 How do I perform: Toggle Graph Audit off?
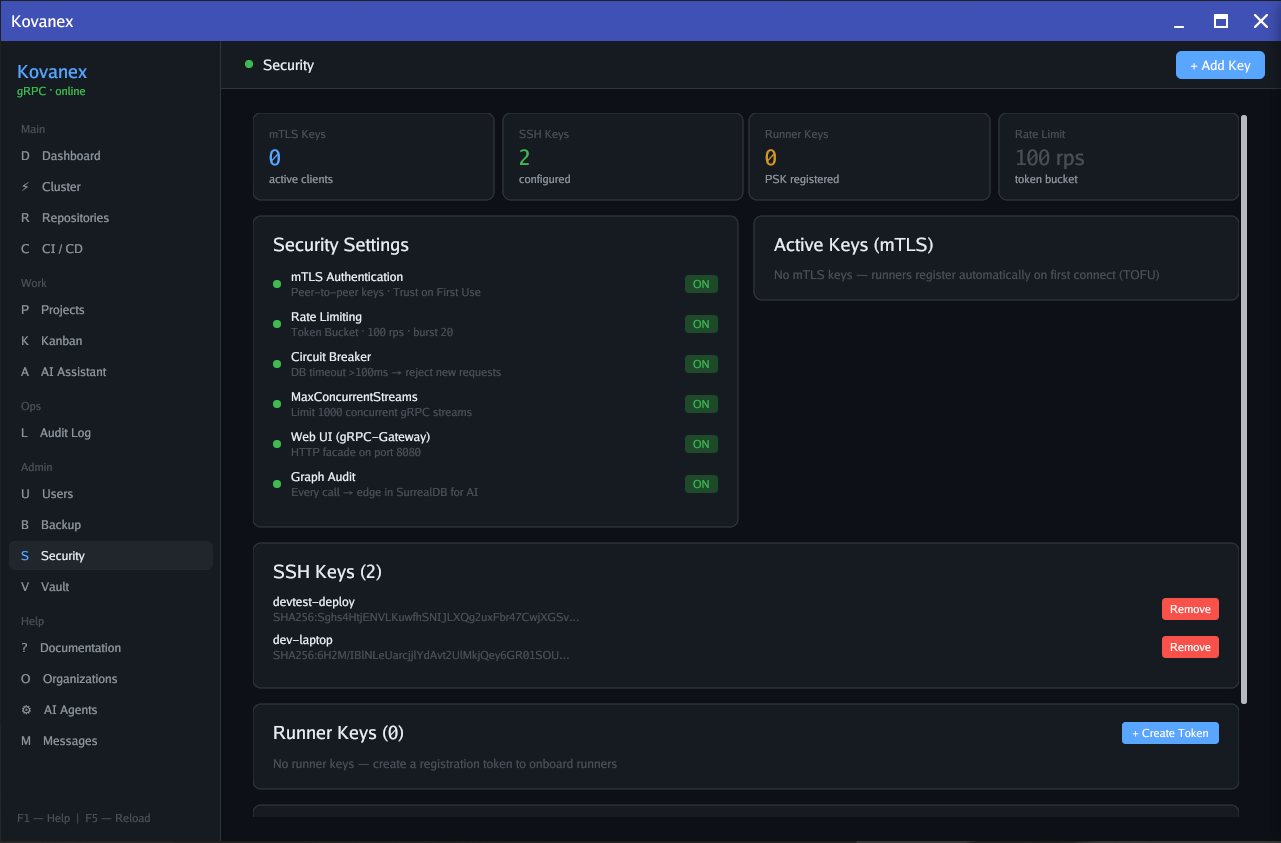point(701,483)
